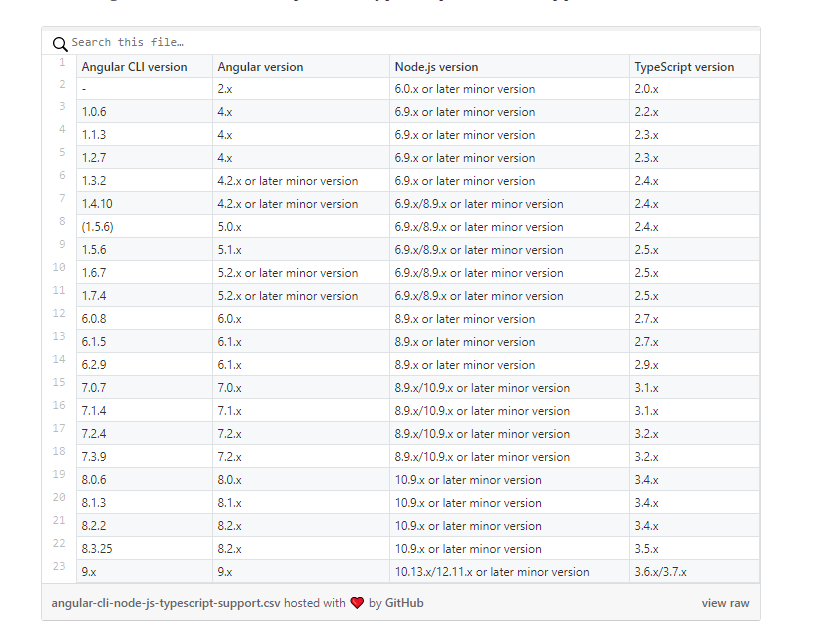Viewport: 813px width, 644px height.
Task: Click Angular version cell '8.0.x'
Action: (x=301, y=480)
